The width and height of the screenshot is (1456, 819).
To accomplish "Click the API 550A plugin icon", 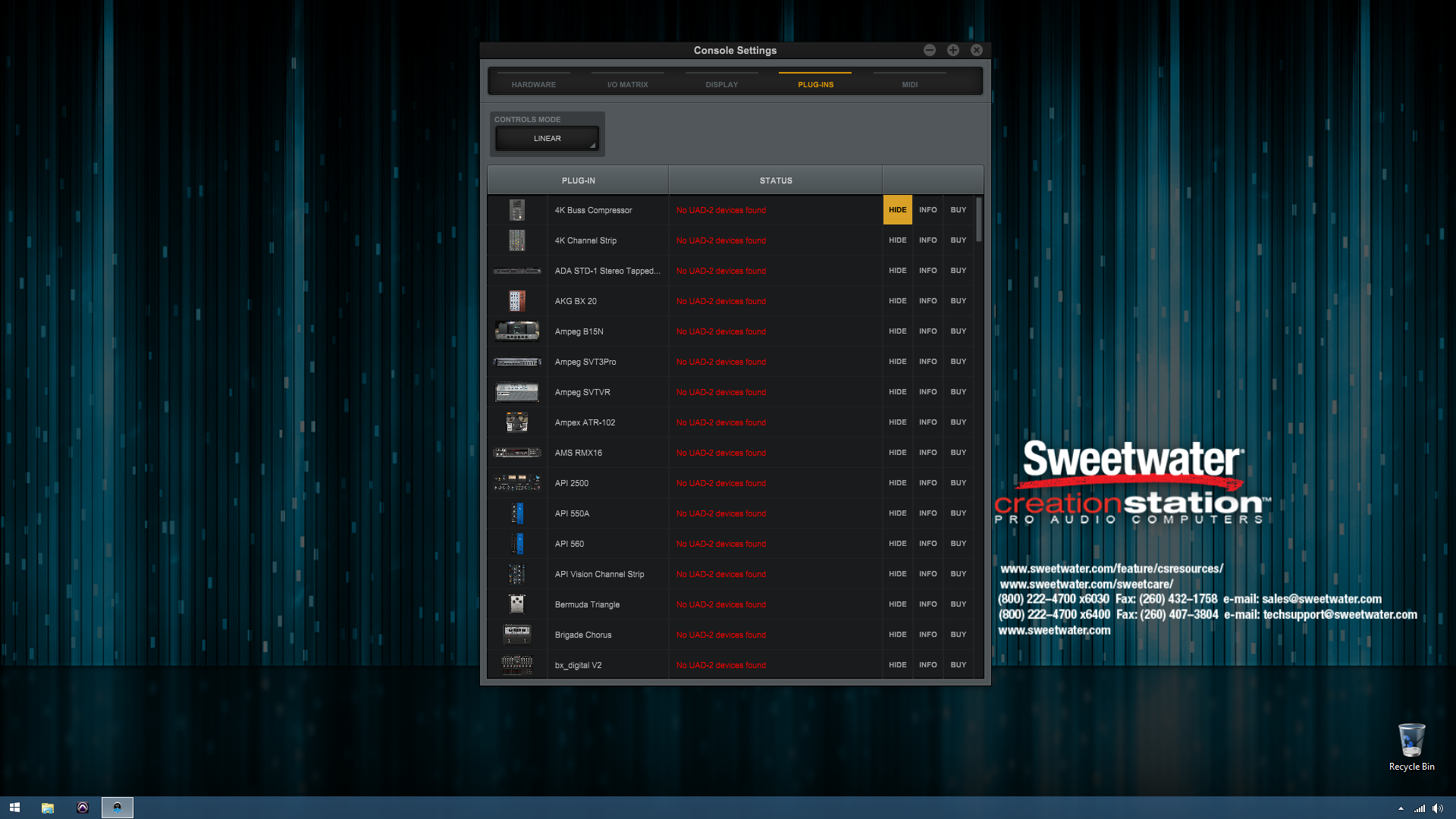I will [517, 513].
